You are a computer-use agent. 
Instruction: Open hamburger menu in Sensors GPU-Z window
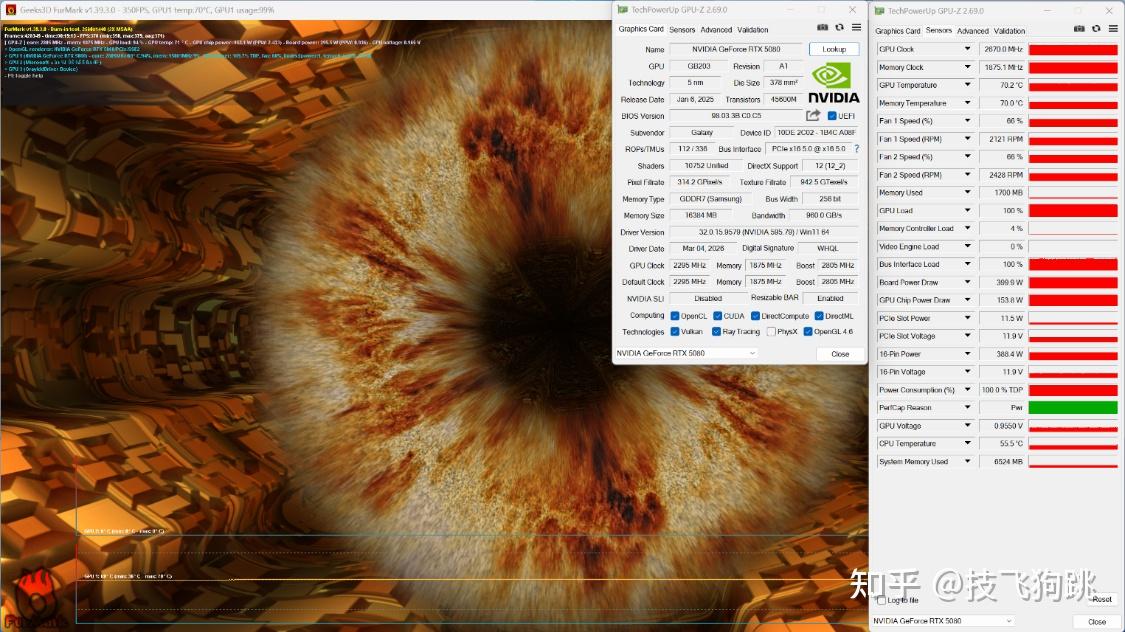[x=1113, y=29]
